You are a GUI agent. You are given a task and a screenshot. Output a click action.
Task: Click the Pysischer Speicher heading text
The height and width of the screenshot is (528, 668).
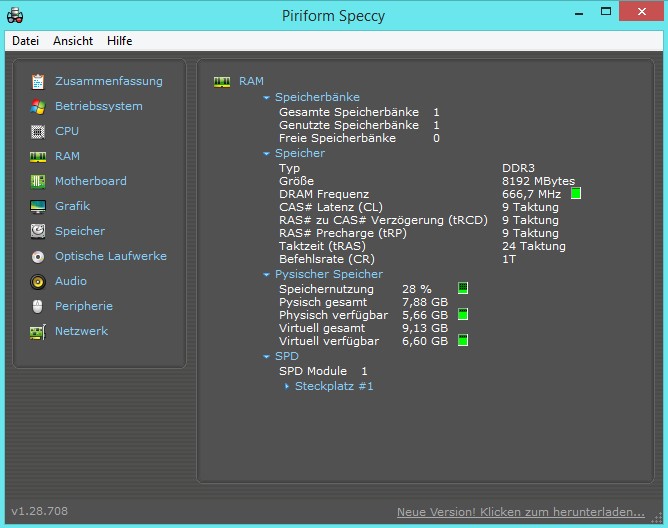click(329, 274)
